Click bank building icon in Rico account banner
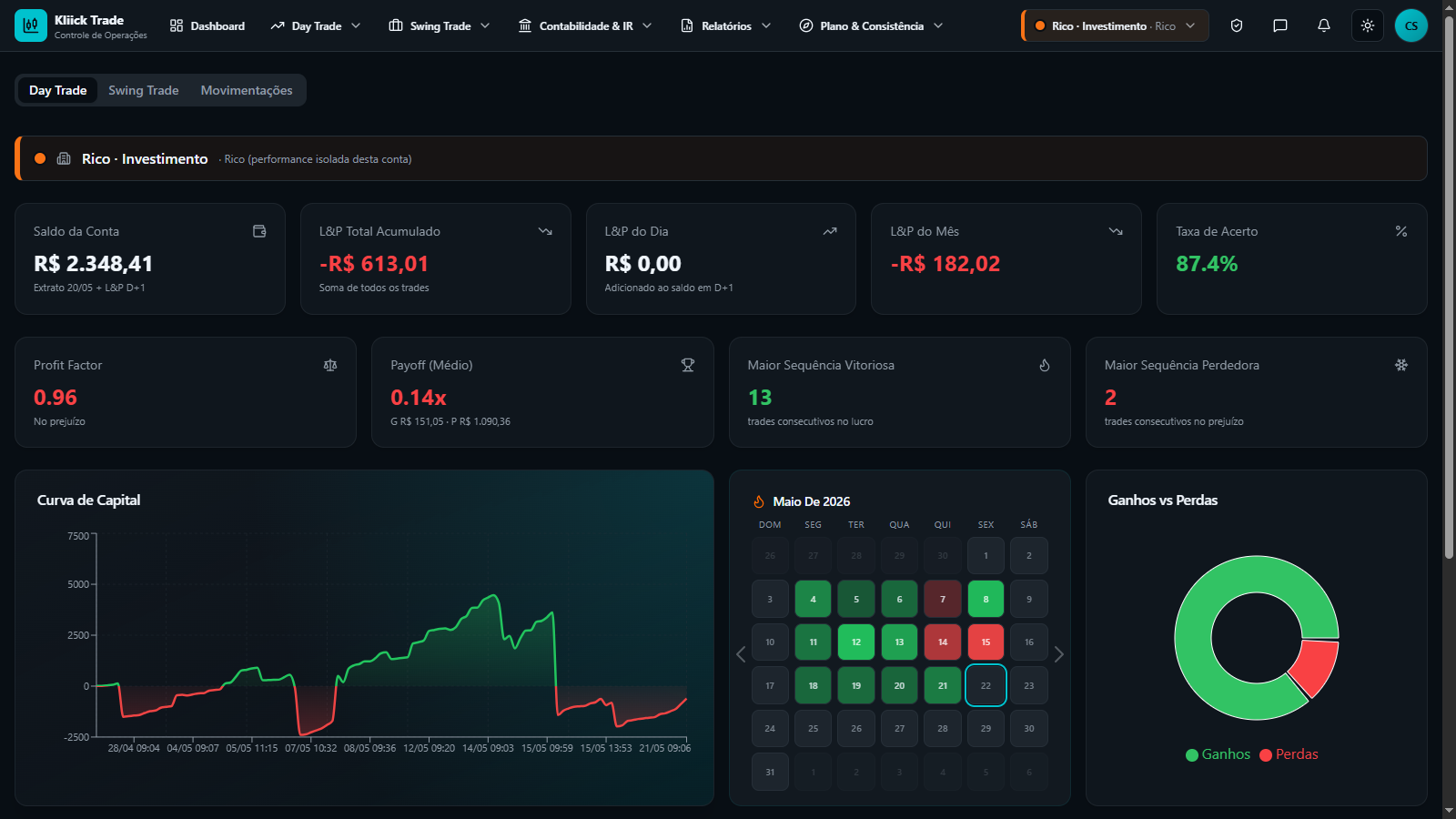The image size is (1456, 819). tap(64, 158)
